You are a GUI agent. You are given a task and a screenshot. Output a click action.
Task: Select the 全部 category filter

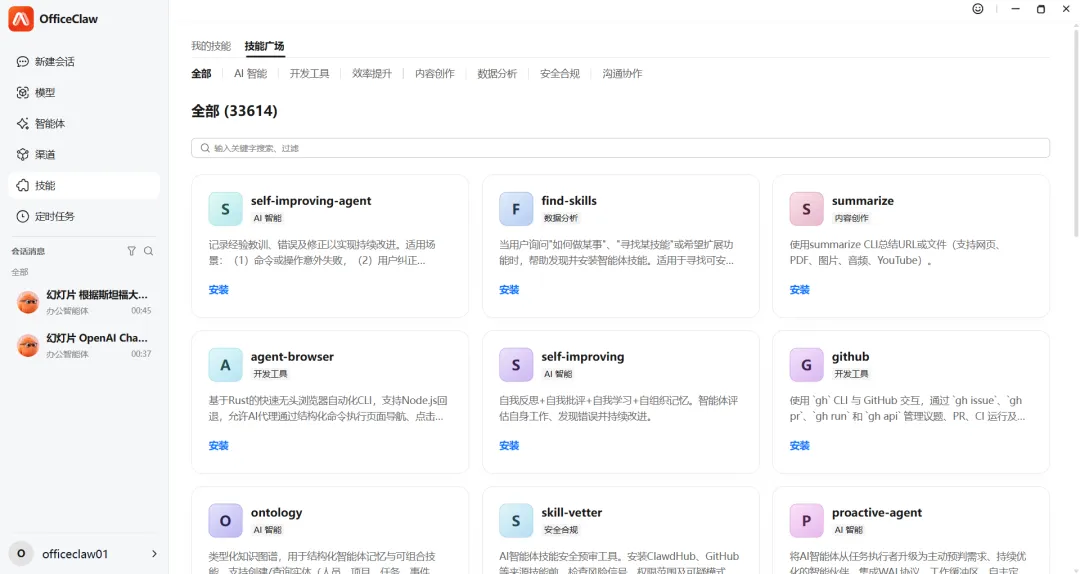(x=201, y=74)
